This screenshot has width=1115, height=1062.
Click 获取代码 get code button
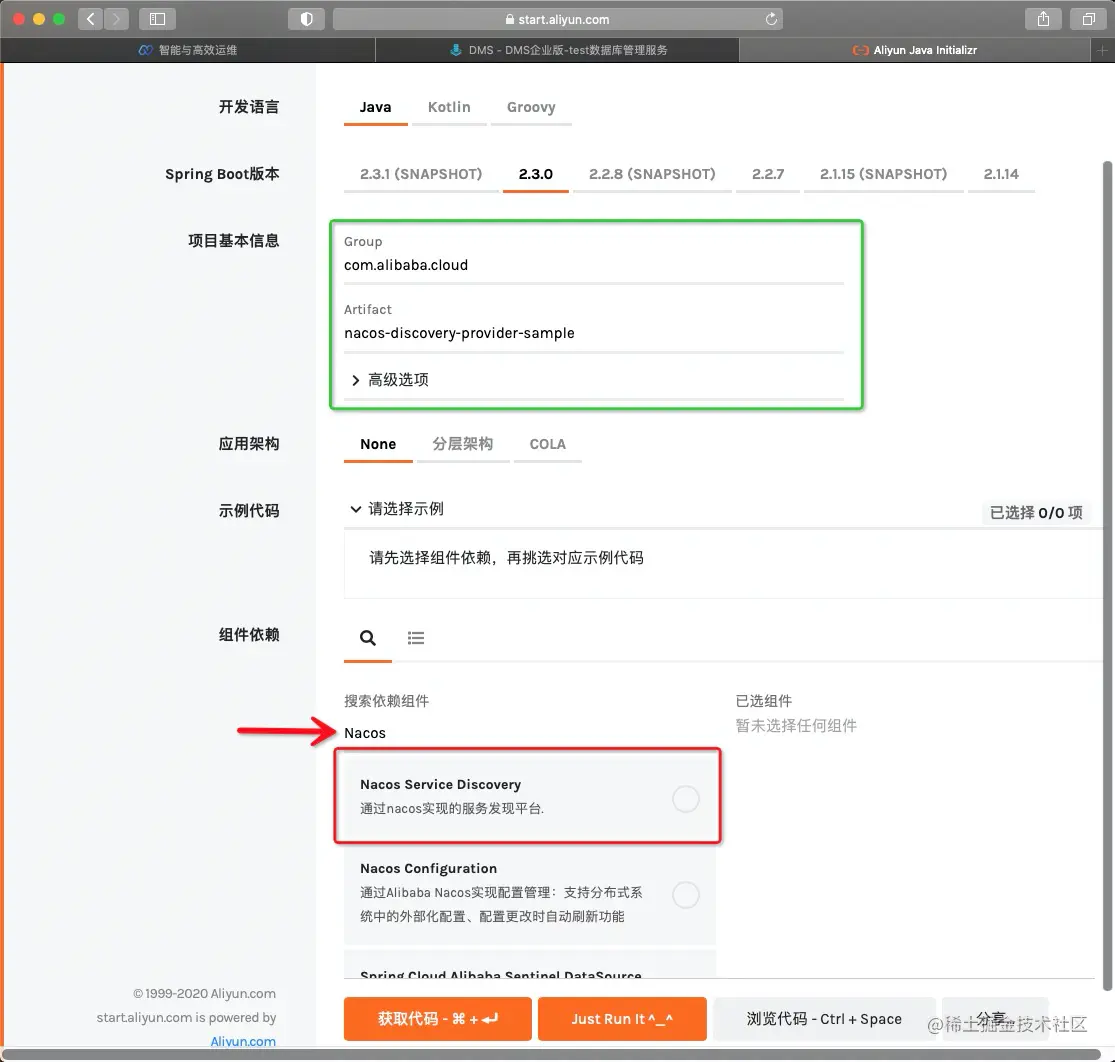point(437,1019)
